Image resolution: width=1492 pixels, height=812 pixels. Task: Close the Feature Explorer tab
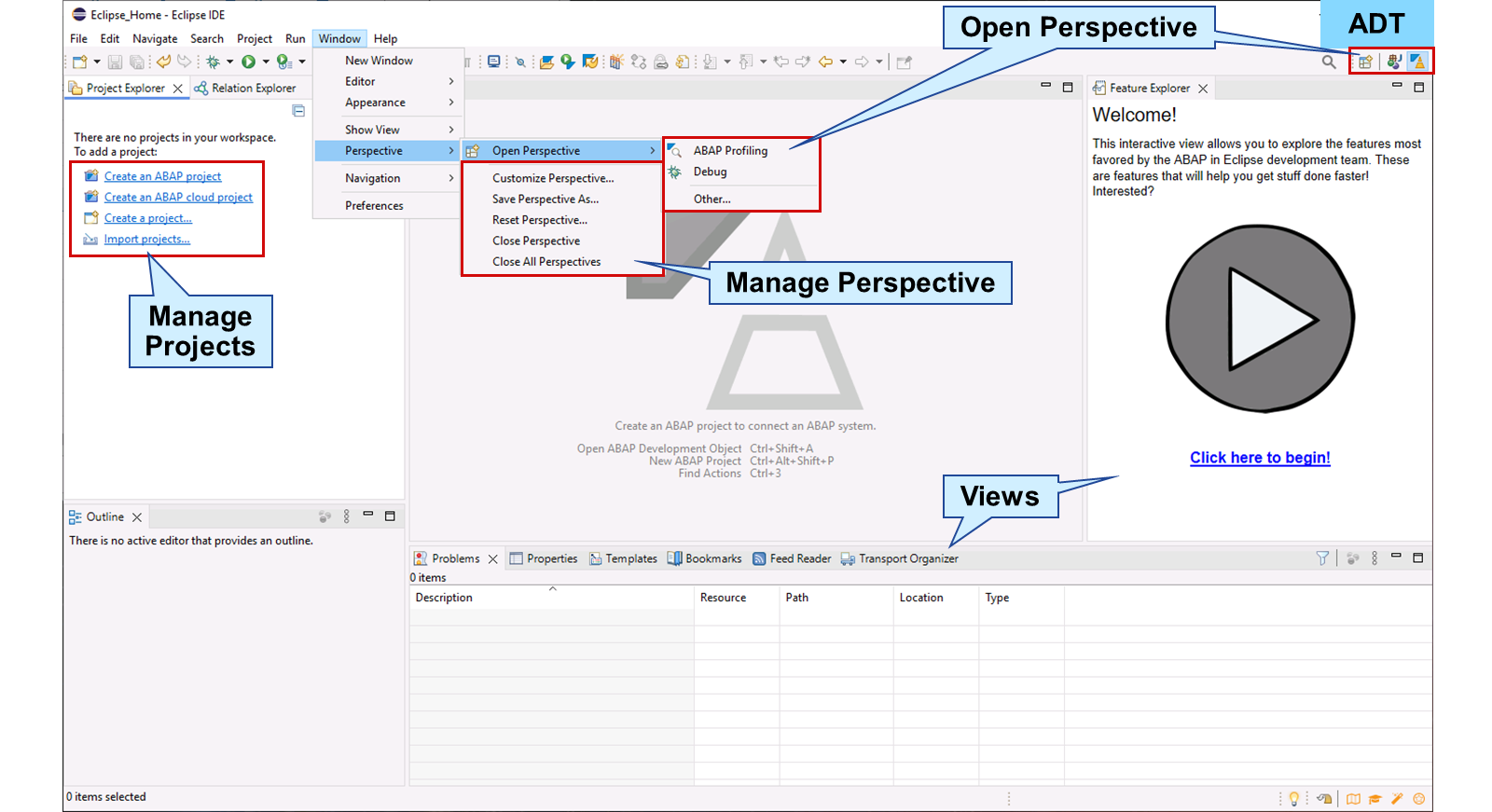coord(1203,89)
